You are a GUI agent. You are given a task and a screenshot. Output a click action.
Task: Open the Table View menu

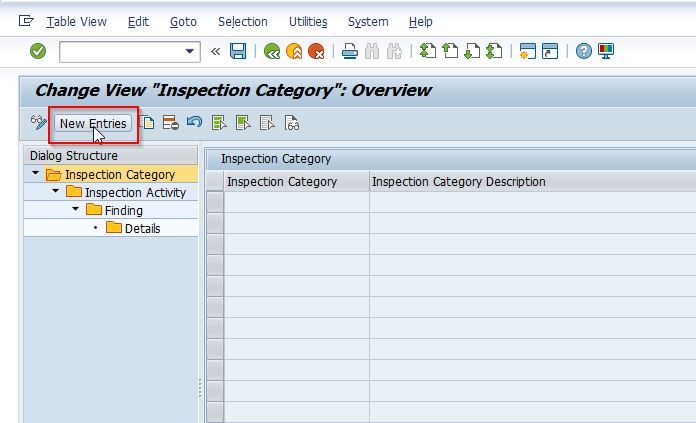[76, 22]
